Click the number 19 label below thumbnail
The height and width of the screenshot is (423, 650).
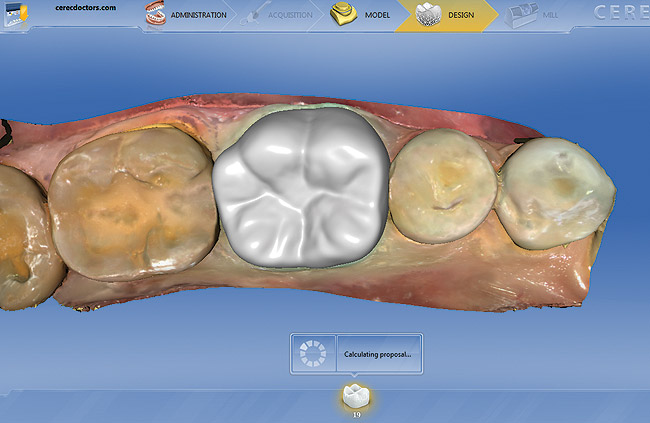pos(357,414)
